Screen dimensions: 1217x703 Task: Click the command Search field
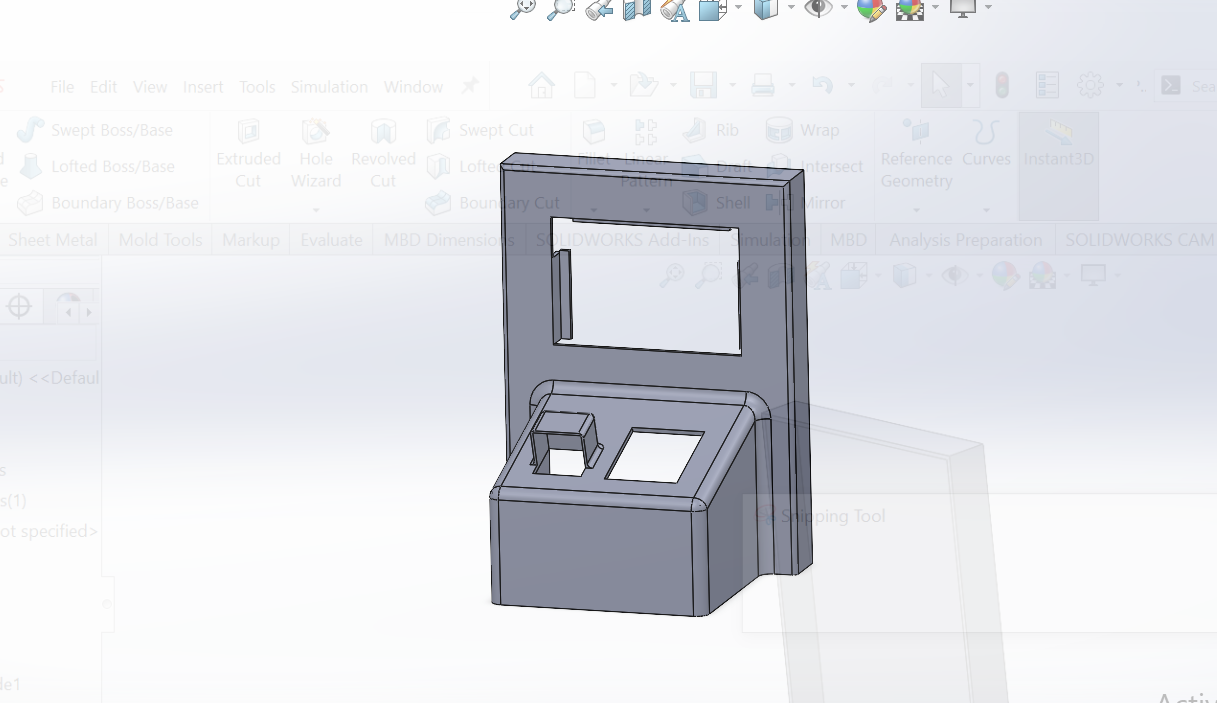coord(1186,87)
